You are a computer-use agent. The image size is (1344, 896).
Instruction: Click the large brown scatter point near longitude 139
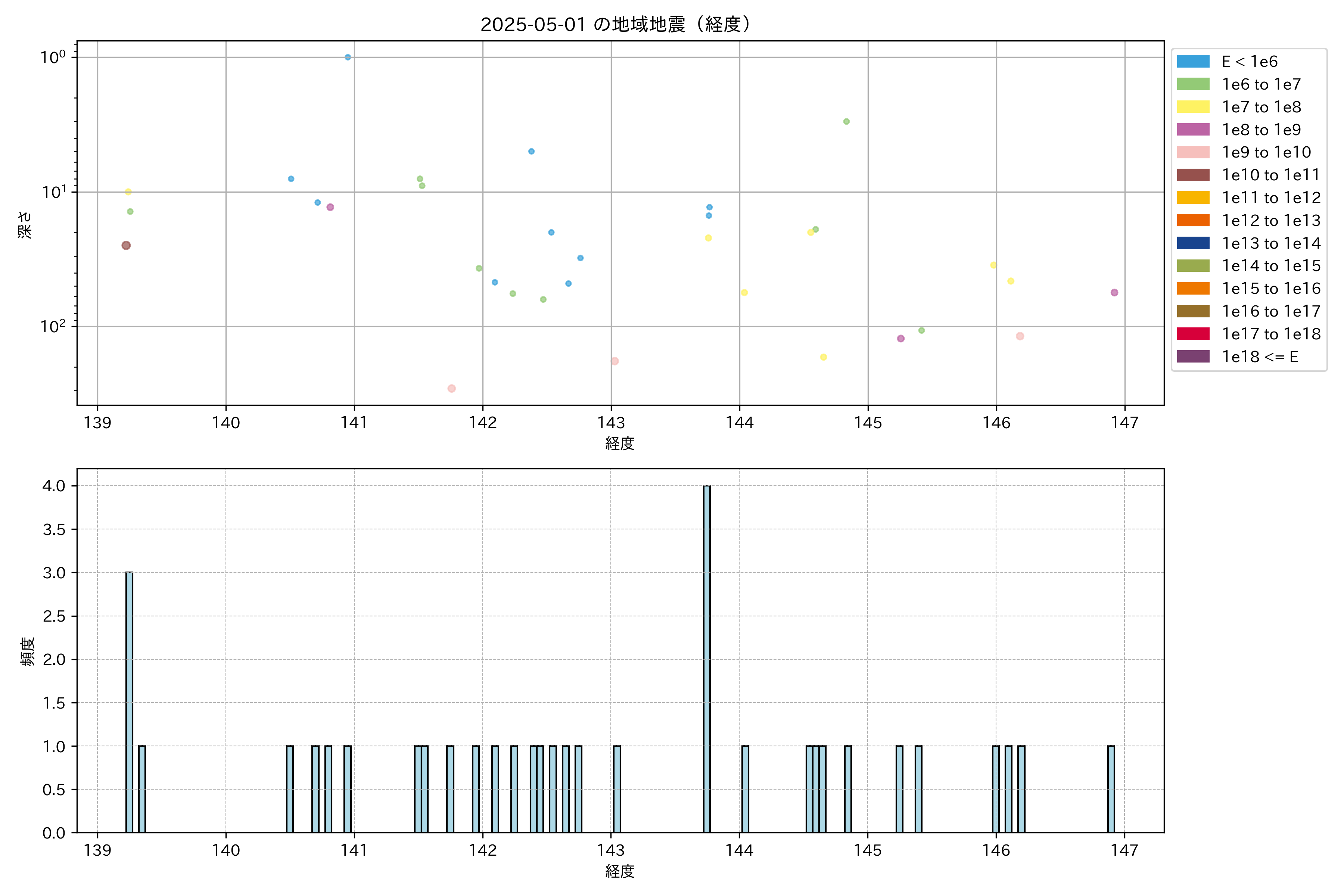pos(126,246)
